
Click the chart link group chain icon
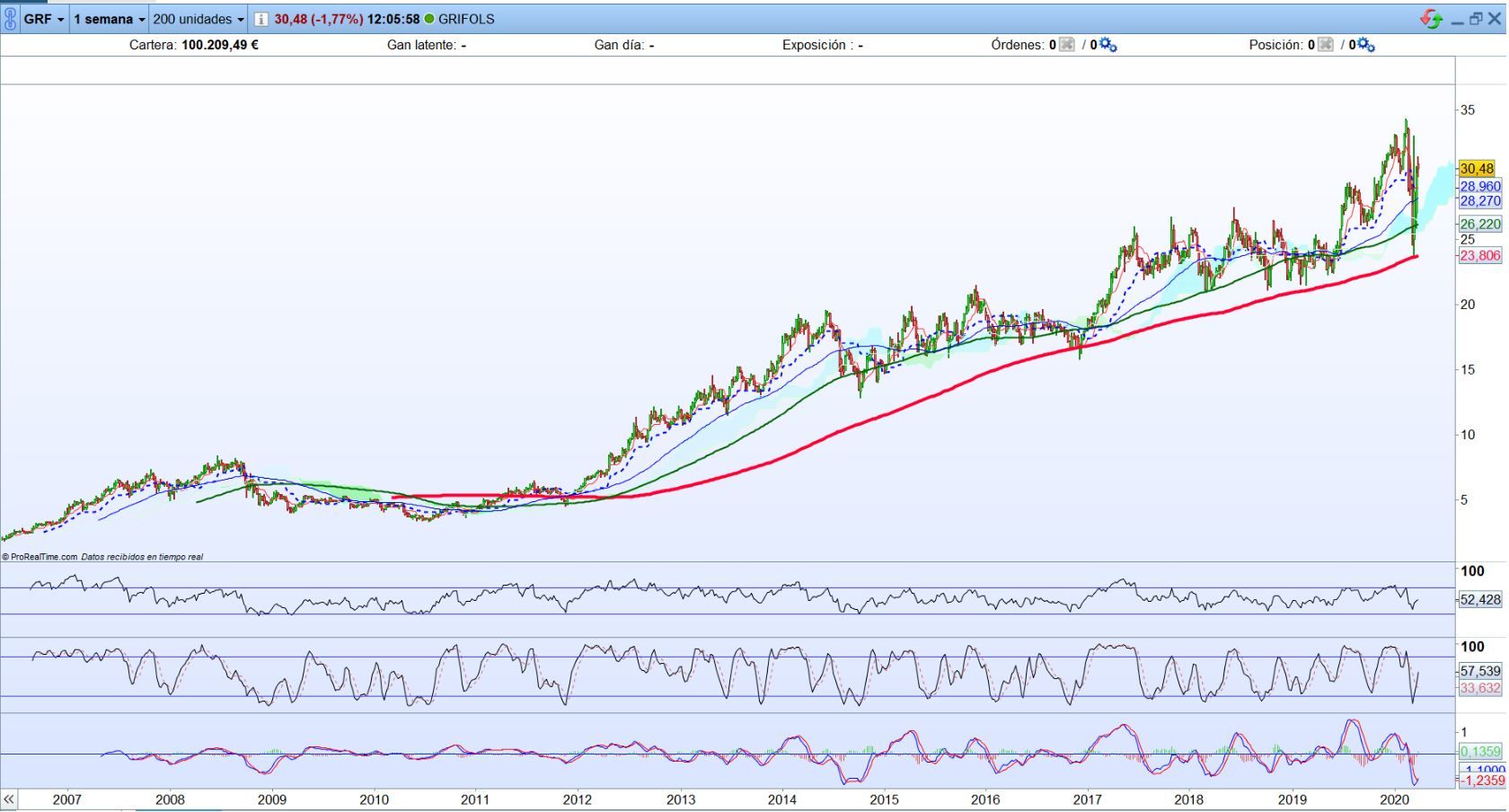[x=10, y=19]
